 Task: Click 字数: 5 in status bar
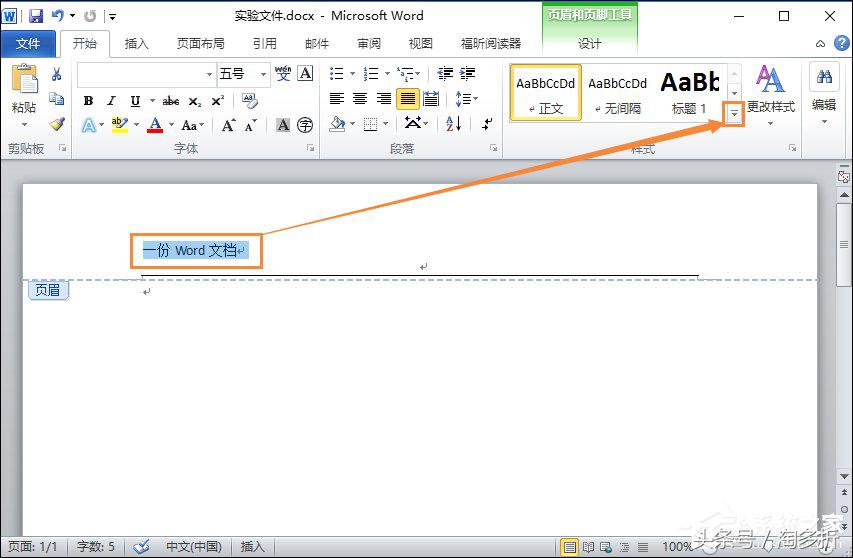tap(96, 547)
